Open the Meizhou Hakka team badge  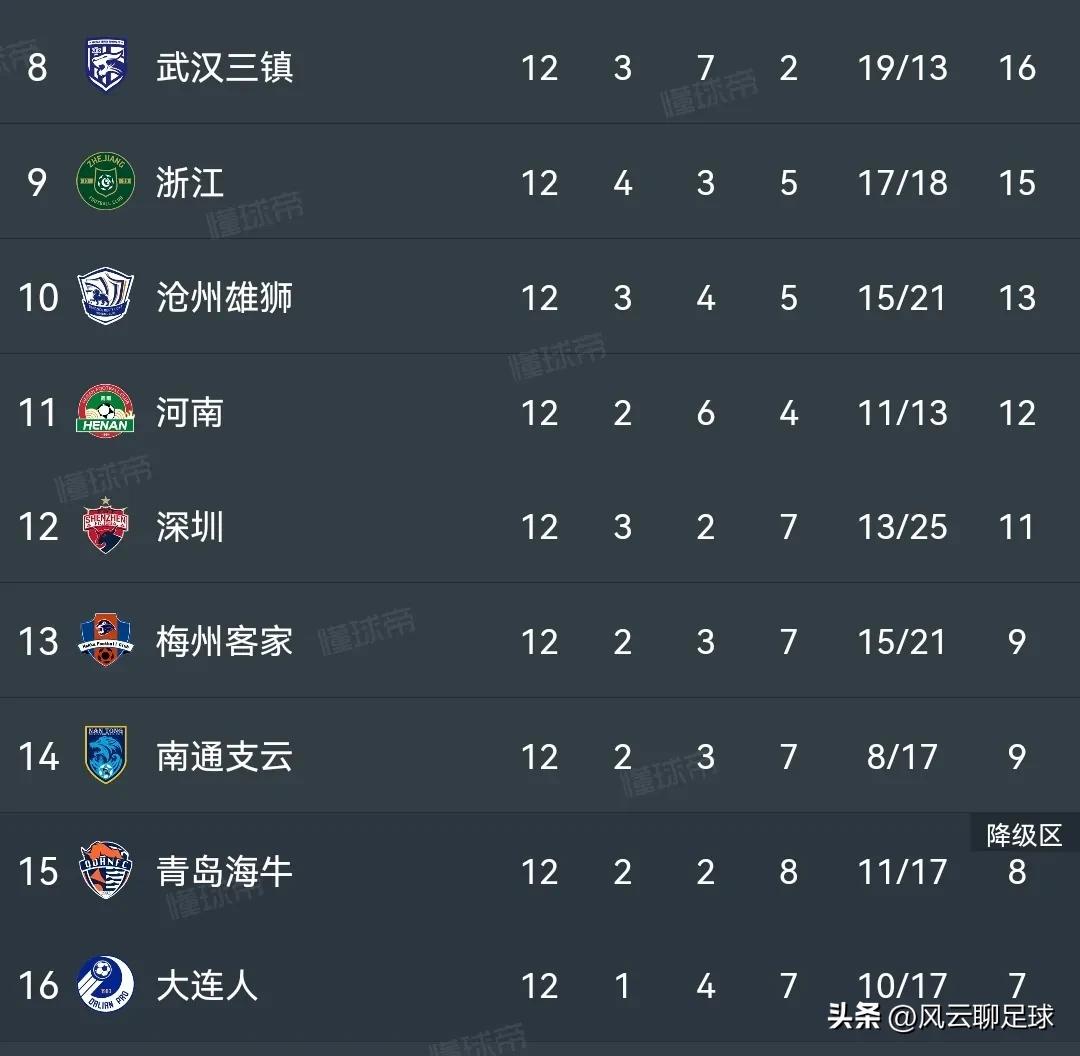coord(104,641)
